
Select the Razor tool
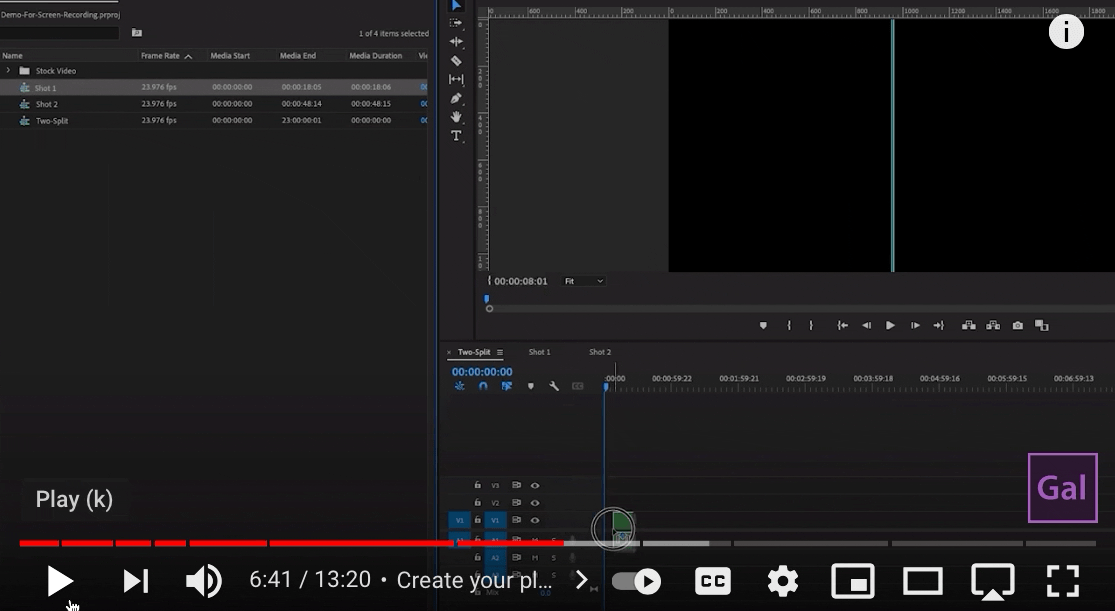[457, 60]
